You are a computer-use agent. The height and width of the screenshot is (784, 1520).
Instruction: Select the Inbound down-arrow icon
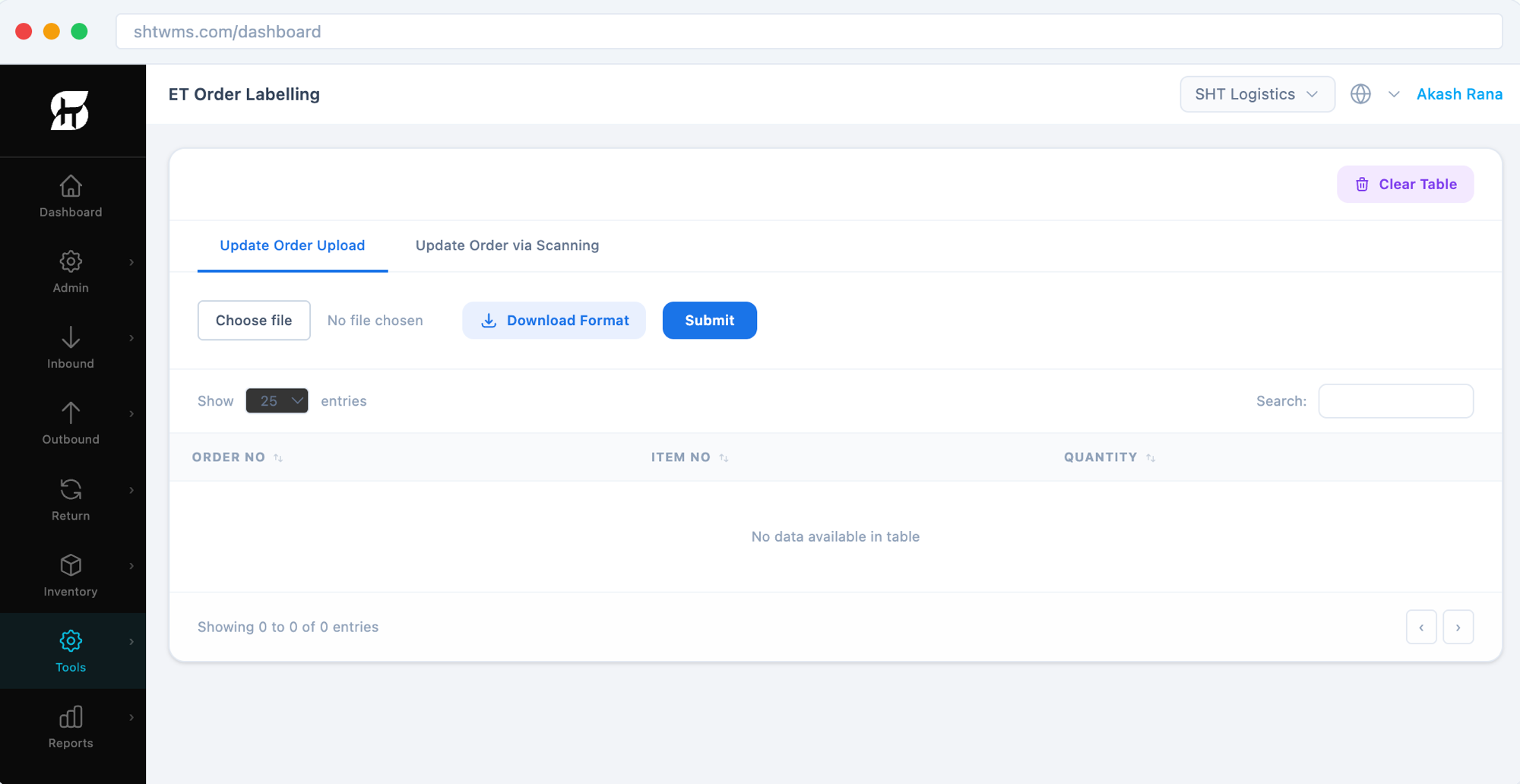point(71,337)
